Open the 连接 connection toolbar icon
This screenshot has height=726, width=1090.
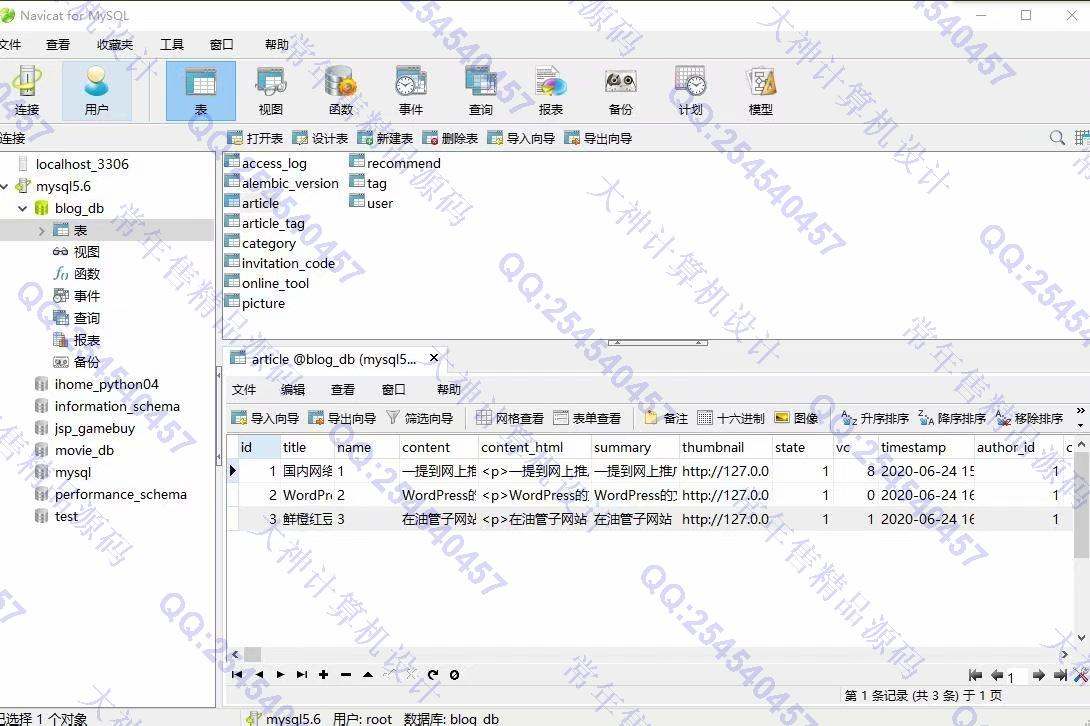pyautogui.click(x=26, y=91)
